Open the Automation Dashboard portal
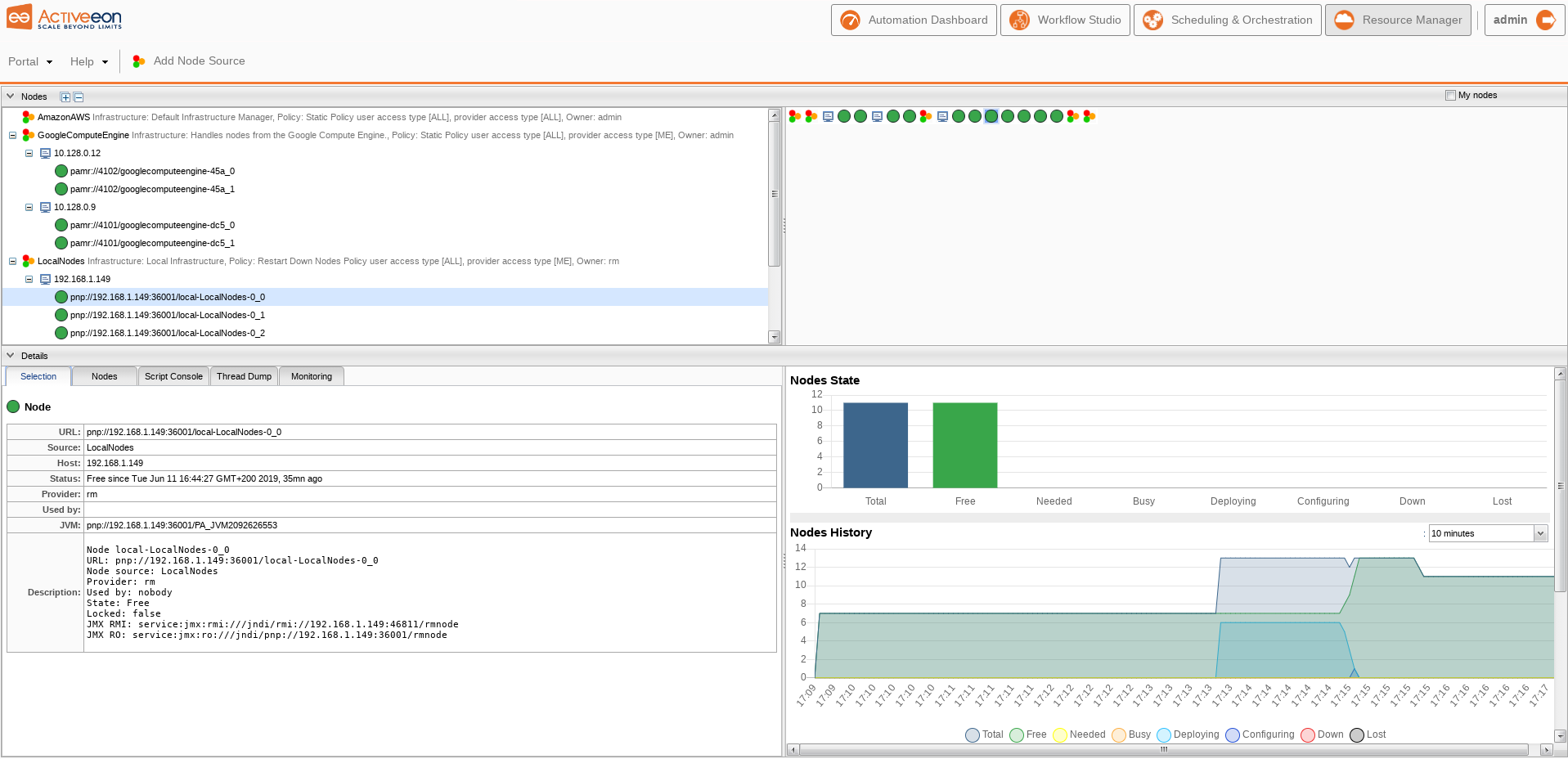This screenshot has height=759, width=1568. (914, 20)
